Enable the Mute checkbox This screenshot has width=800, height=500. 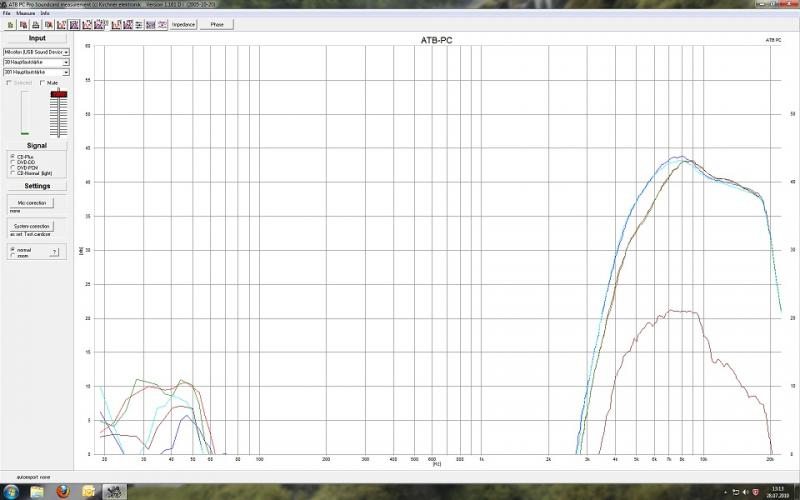pos(42,82)
